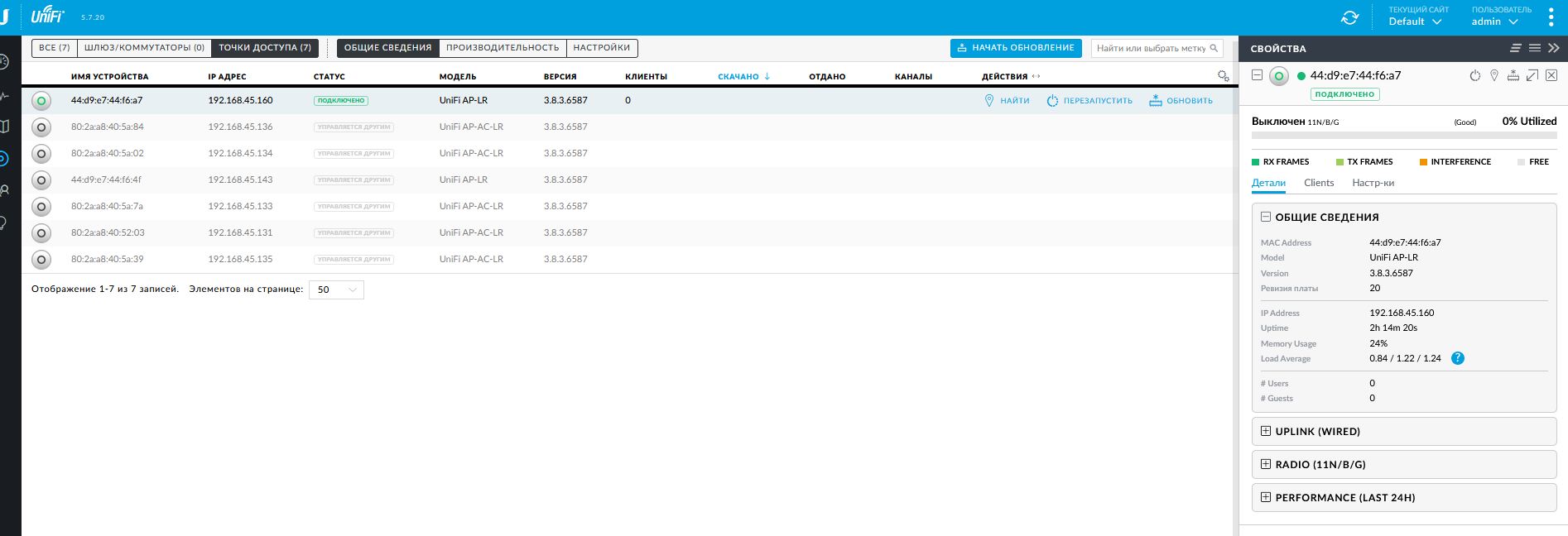The height and width of the screenshot is (536, 1568).
Task: Close the 44:d9:e7:44:f6:a7 device properties
Action: tap(1551, 76)
